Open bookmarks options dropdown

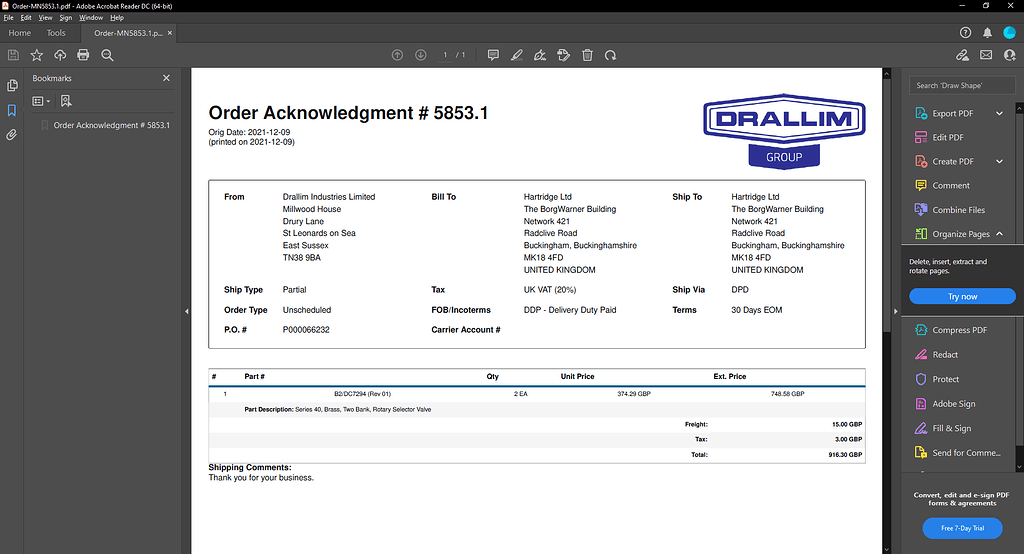coord(41,101)
